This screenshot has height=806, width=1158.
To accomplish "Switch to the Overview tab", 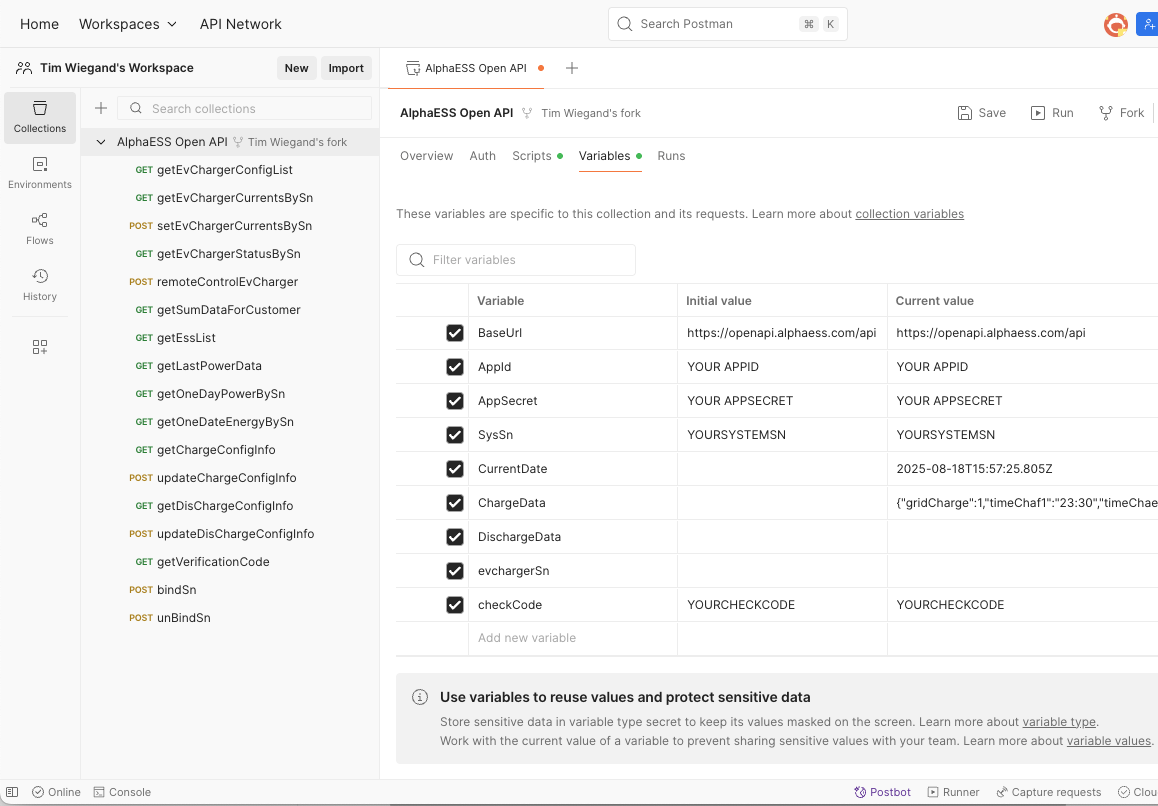I will click(426, 156).
